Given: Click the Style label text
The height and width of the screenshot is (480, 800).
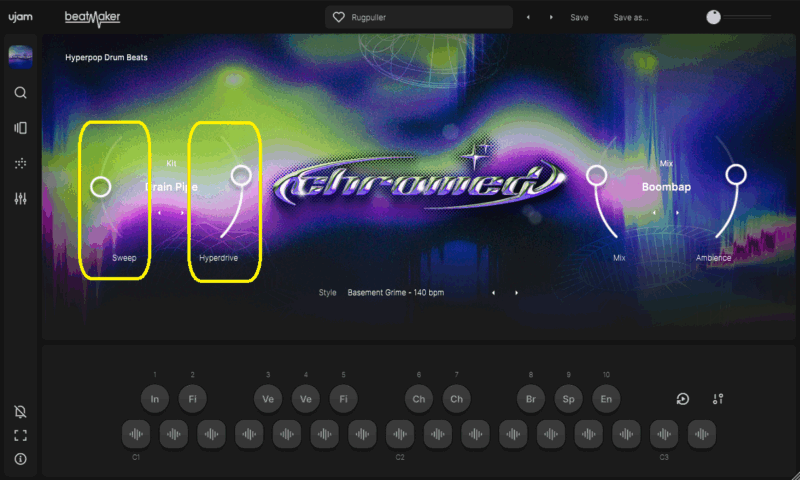Looking at the screenshot, I should click(328, 293).
